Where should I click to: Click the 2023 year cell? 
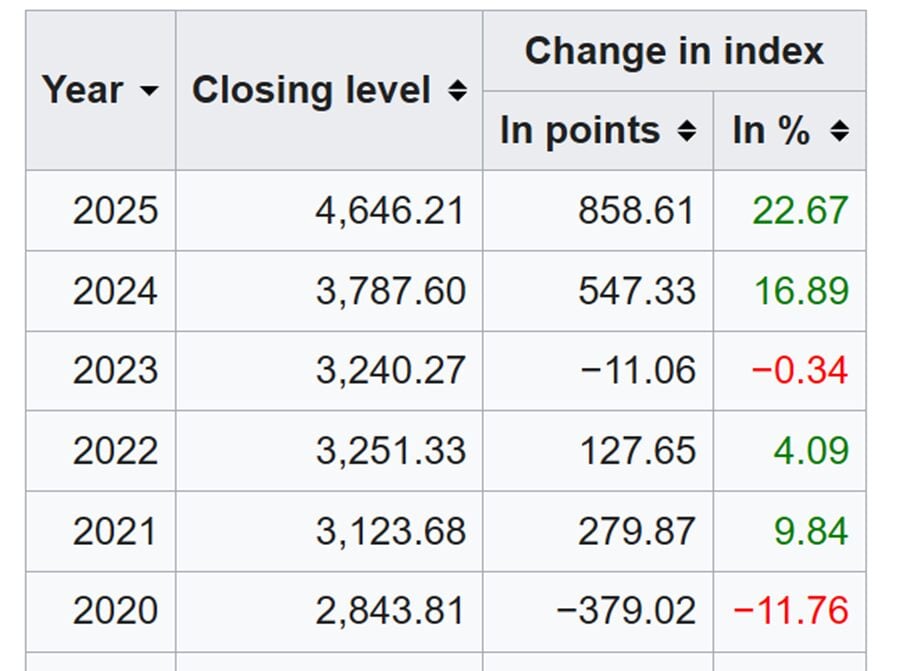coord(115,371)
